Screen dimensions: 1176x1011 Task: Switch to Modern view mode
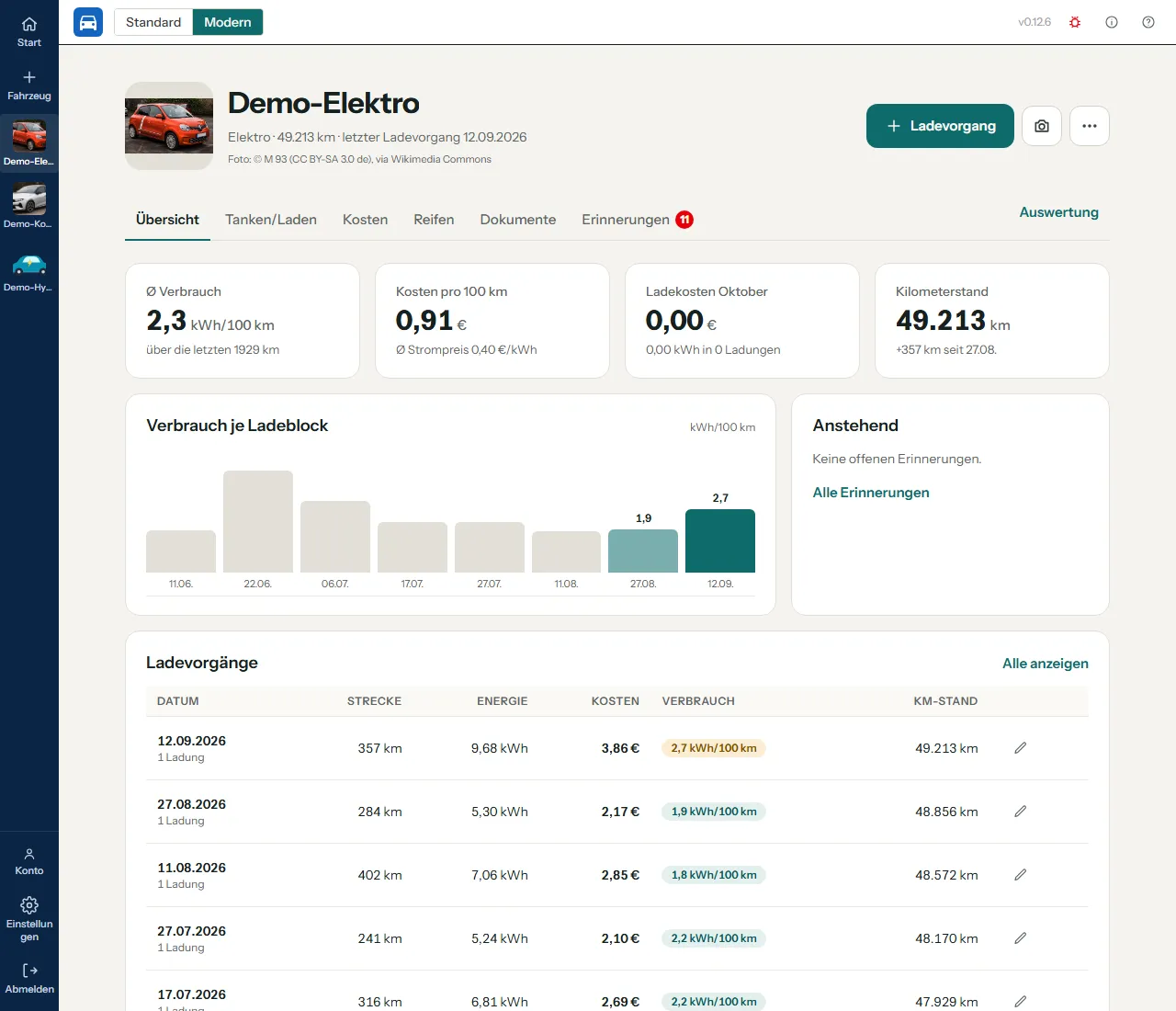(x=228, y=22)
